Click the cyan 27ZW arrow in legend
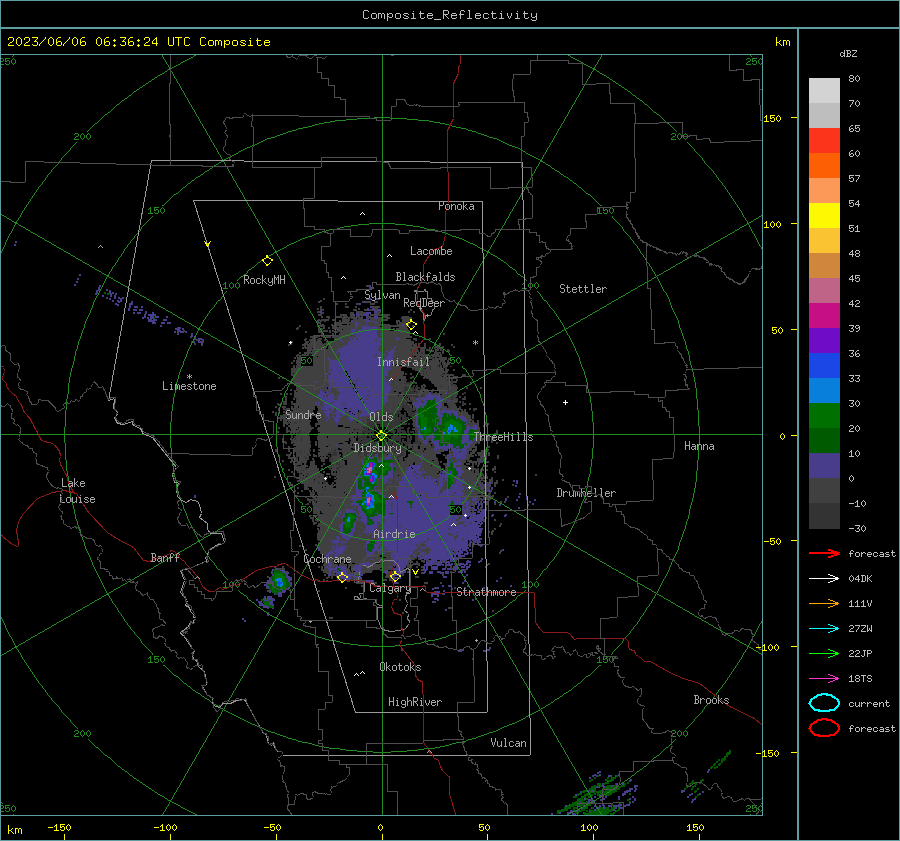Image resolution: width=900 pixels, height=841 pixels. (x=824, y=629)
